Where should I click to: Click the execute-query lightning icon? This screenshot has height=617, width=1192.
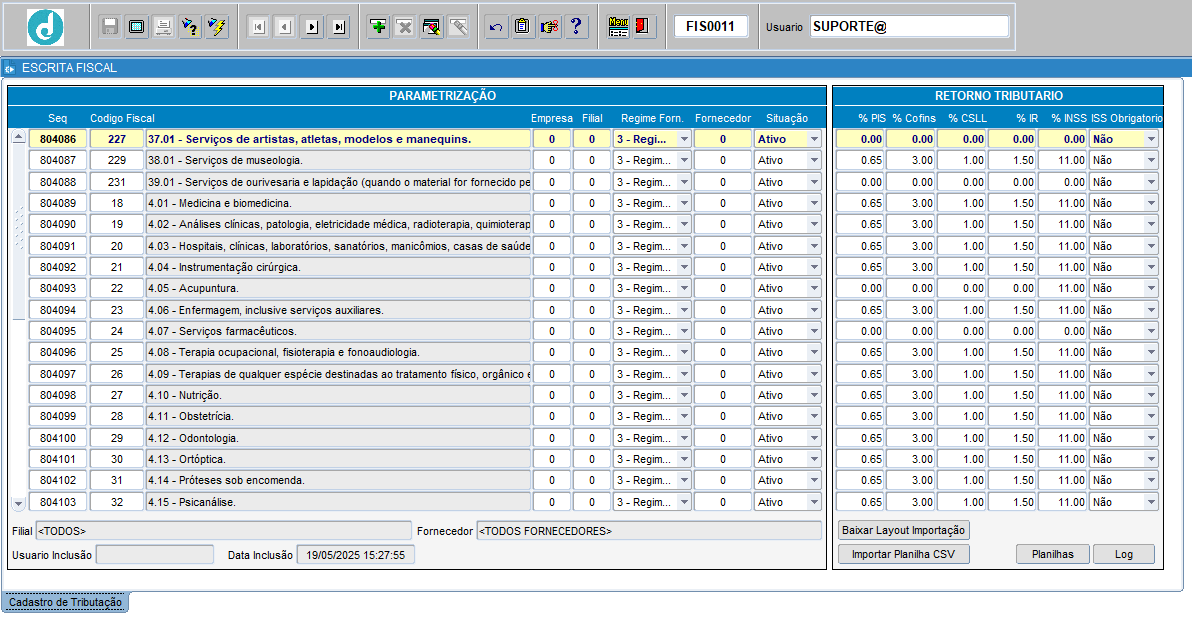coord(217,27)
